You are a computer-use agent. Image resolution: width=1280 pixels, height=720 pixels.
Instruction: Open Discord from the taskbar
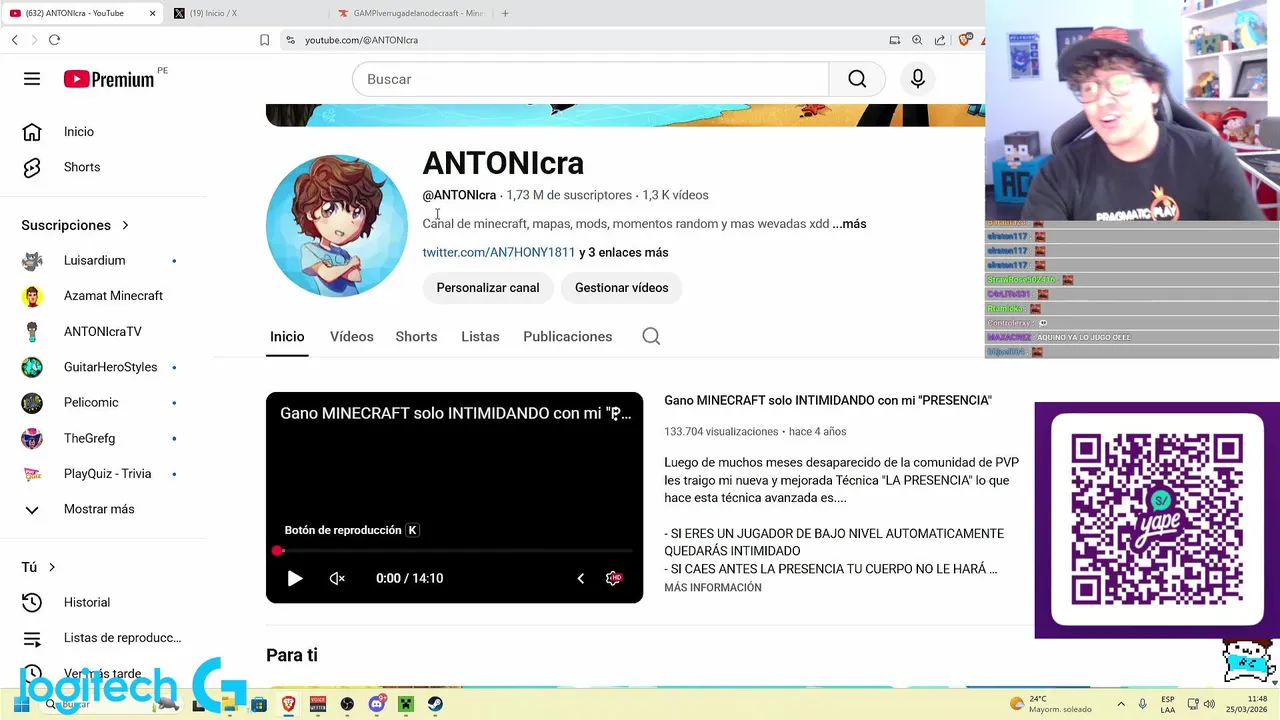[377, 704]
